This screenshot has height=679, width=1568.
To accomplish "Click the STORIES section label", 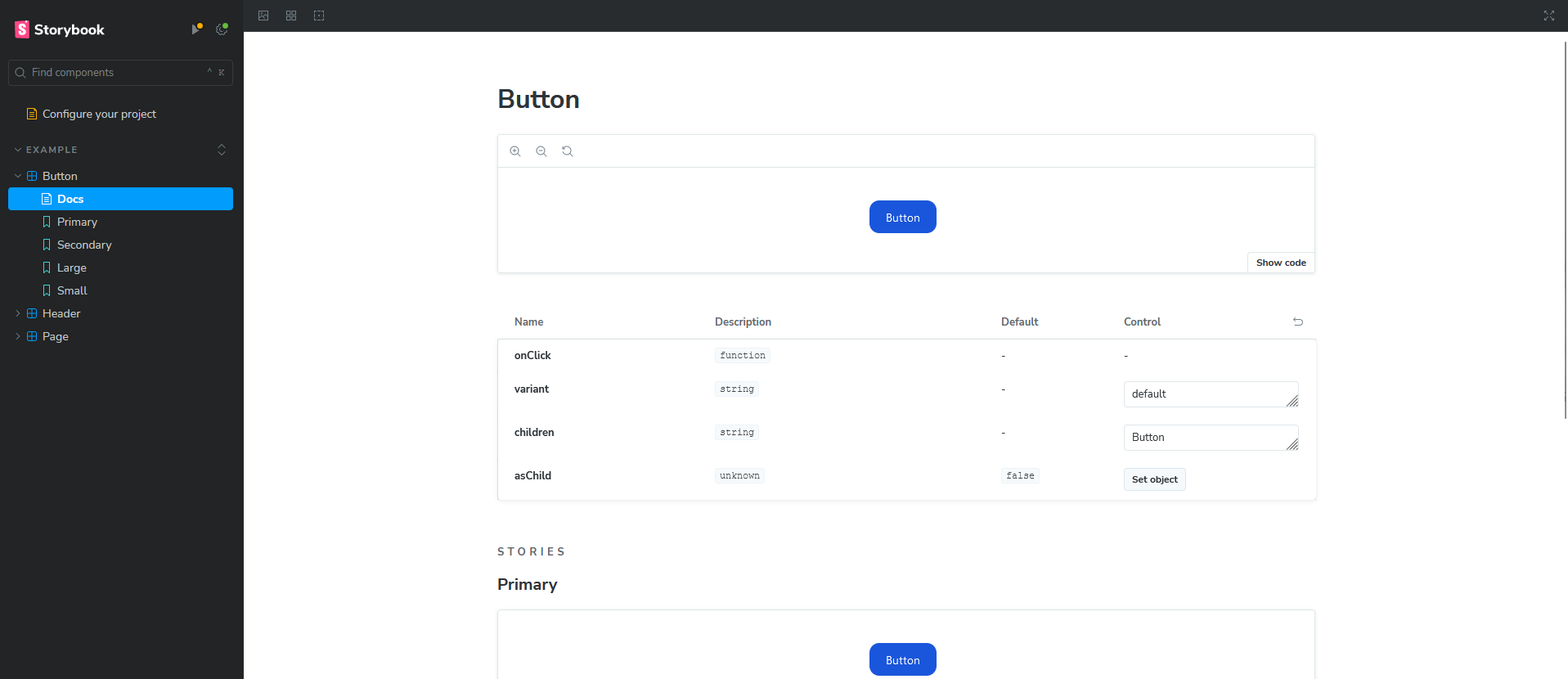I will tap(532, 551).
